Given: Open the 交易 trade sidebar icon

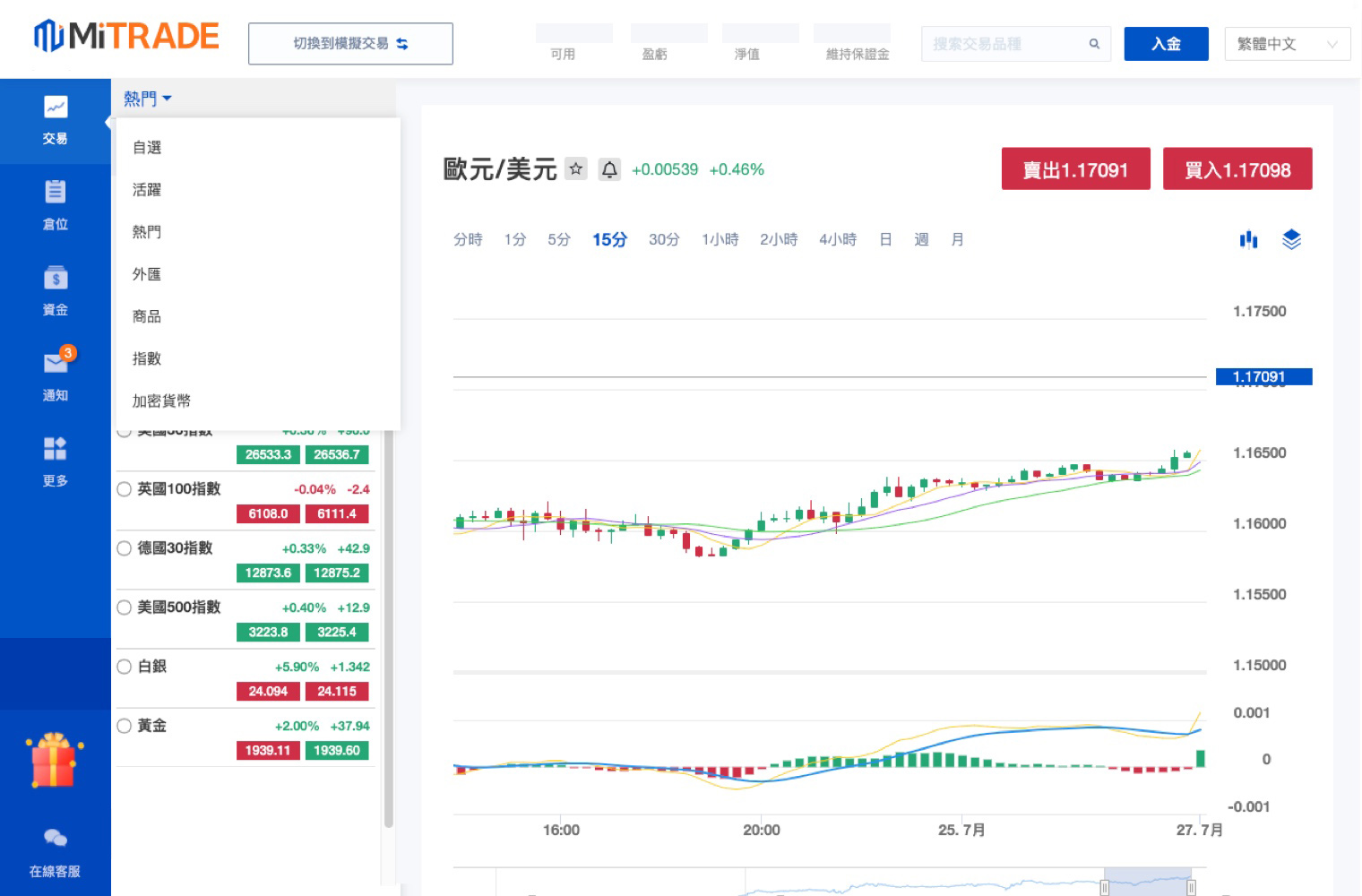Looking at the screenshot, I should tap(55, 108).
